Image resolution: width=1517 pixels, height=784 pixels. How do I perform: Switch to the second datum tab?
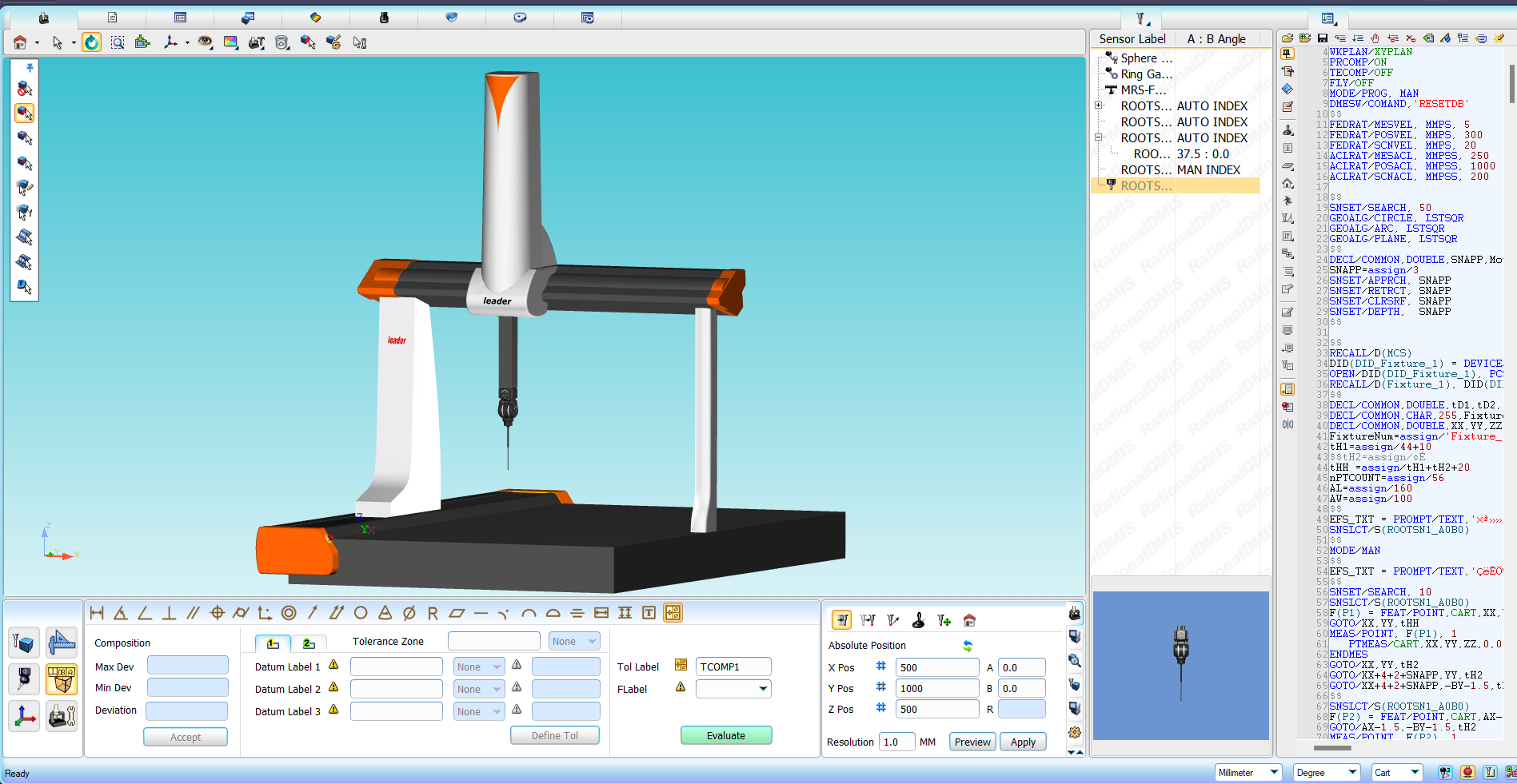309,643
